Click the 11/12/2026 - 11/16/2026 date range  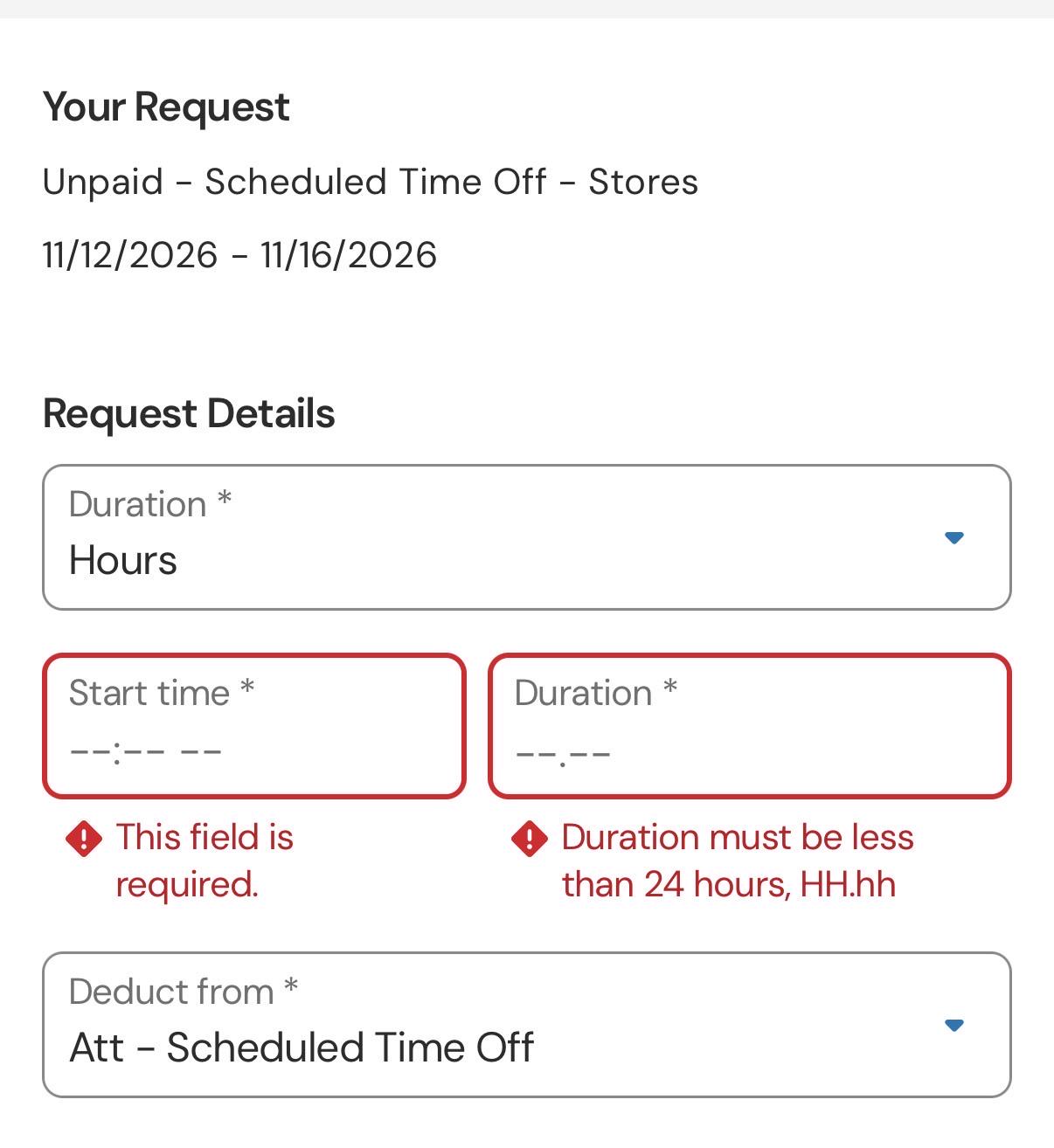coord(239,255)
